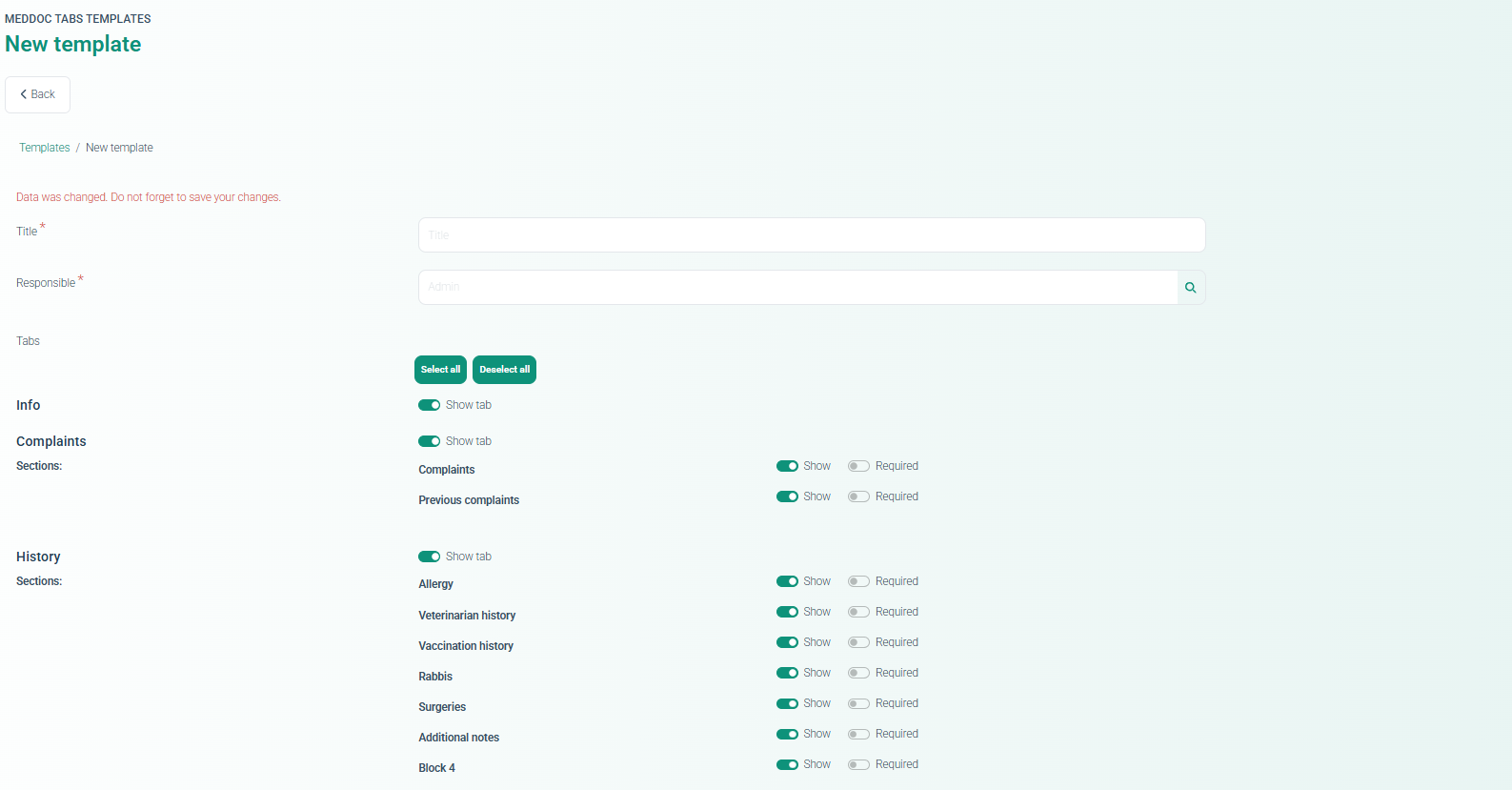Toggle Show tab for History
1512x790 pixels.
(x=429, y=557)
